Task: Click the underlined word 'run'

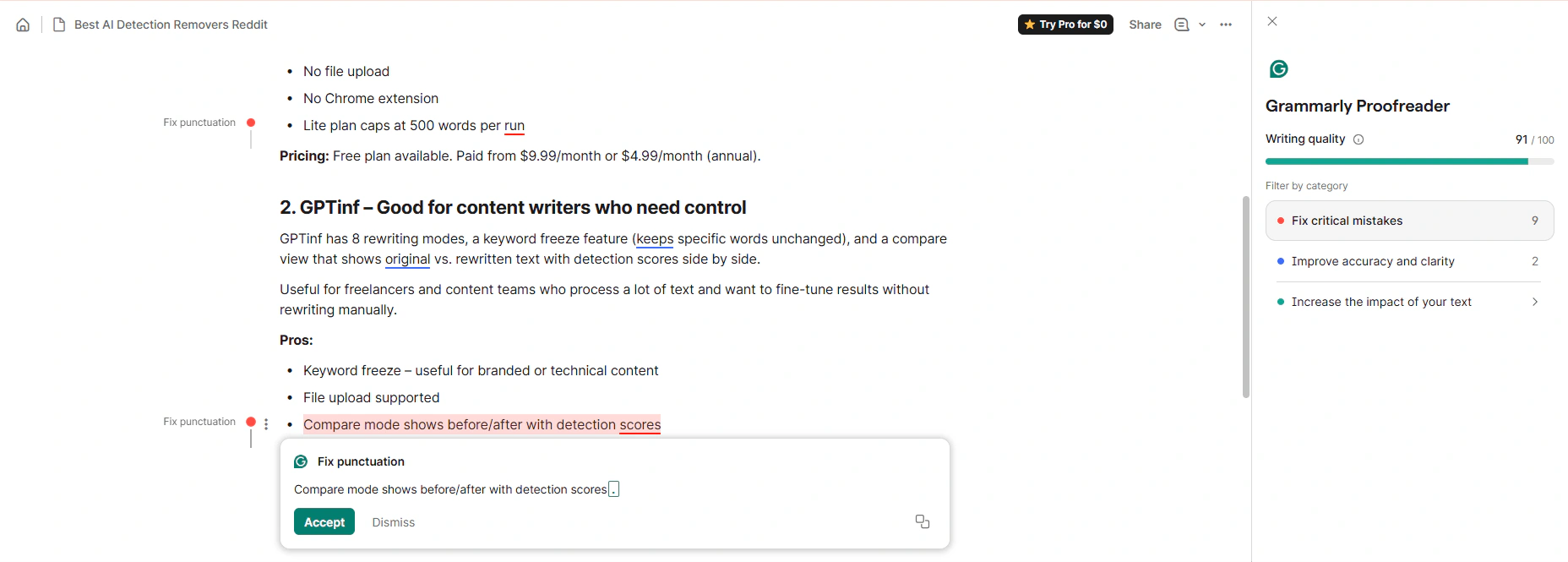Action: [x=514, y=126]
